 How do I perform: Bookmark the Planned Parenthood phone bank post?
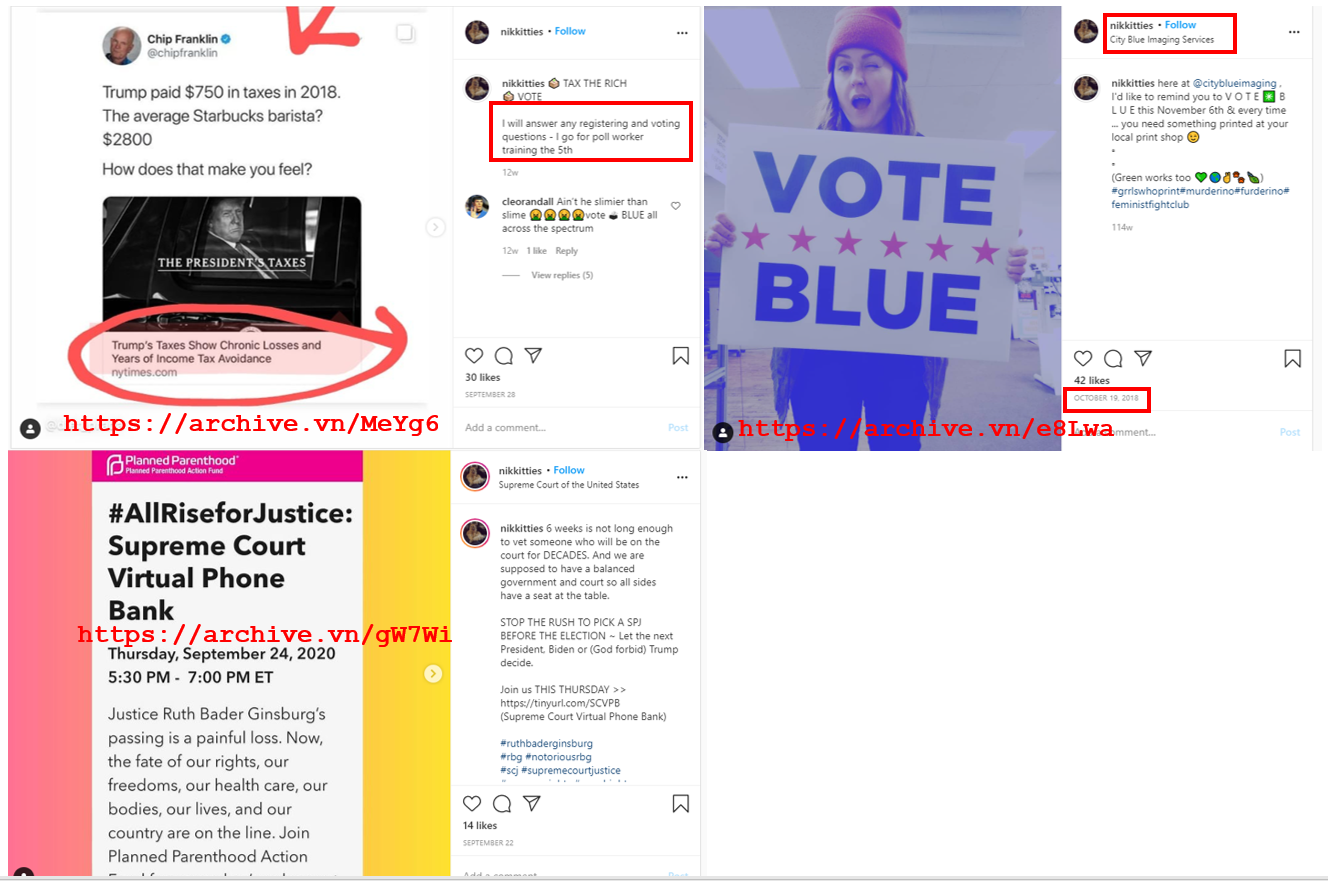[680, 804]
